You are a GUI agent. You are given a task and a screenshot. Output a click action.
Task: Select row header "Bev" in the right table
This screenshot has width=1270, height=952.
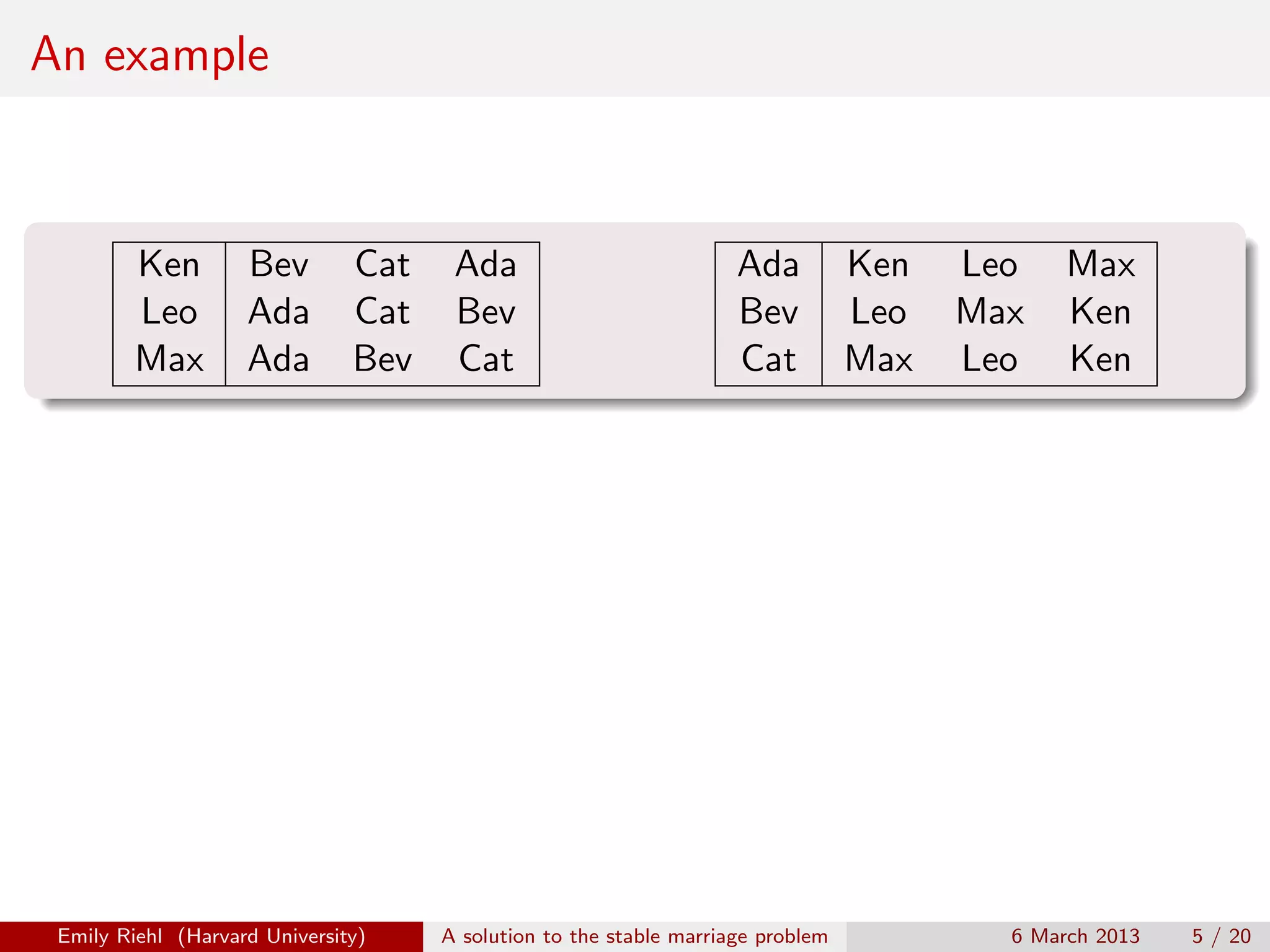coord(768,312)
